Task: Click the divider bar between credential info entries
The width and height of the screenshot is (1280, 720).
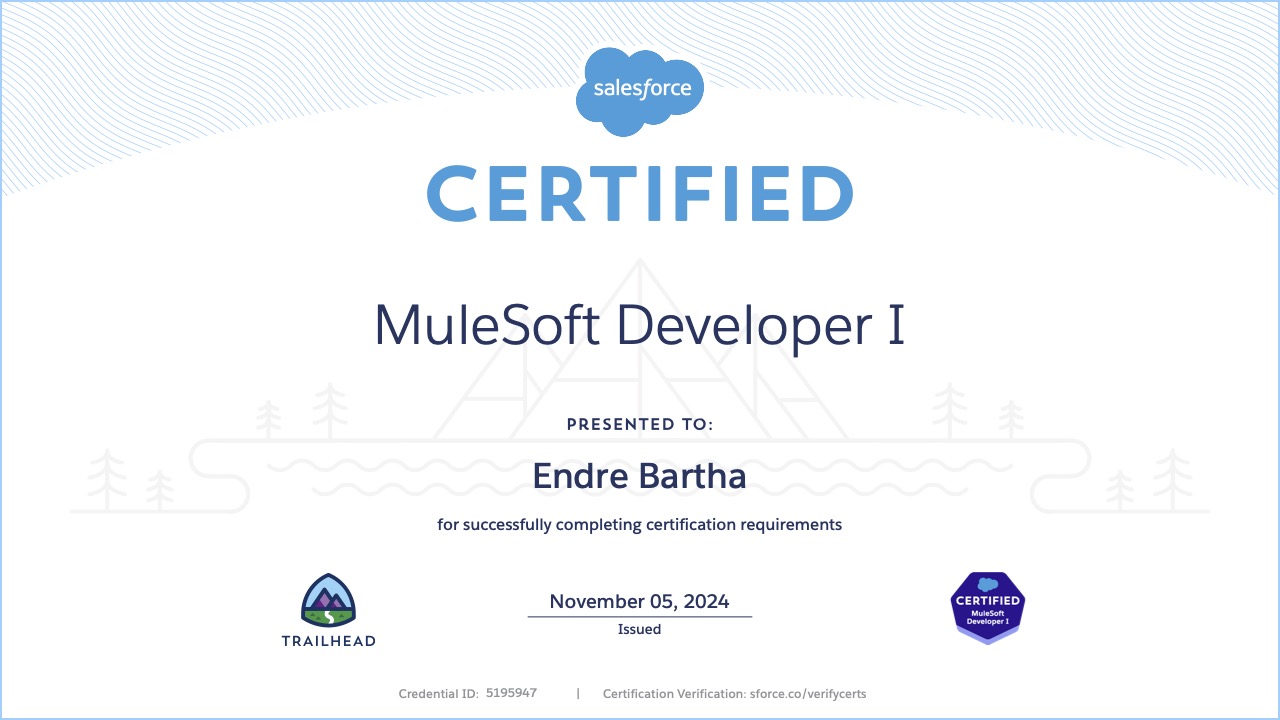Action: click(578, 692)
